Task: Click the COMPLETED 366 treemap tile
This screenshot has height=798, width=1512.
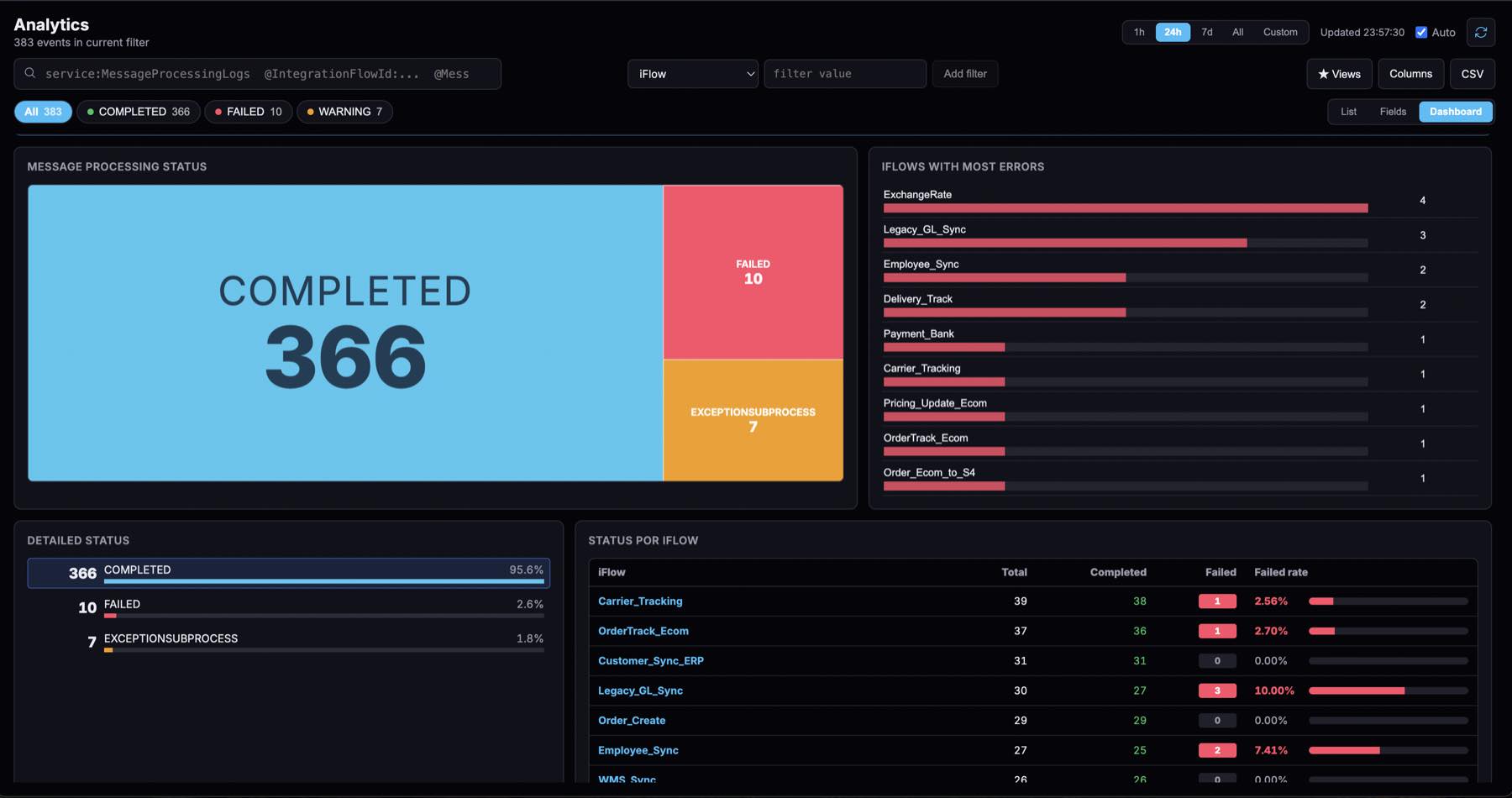Action: (x=345, y=333)
